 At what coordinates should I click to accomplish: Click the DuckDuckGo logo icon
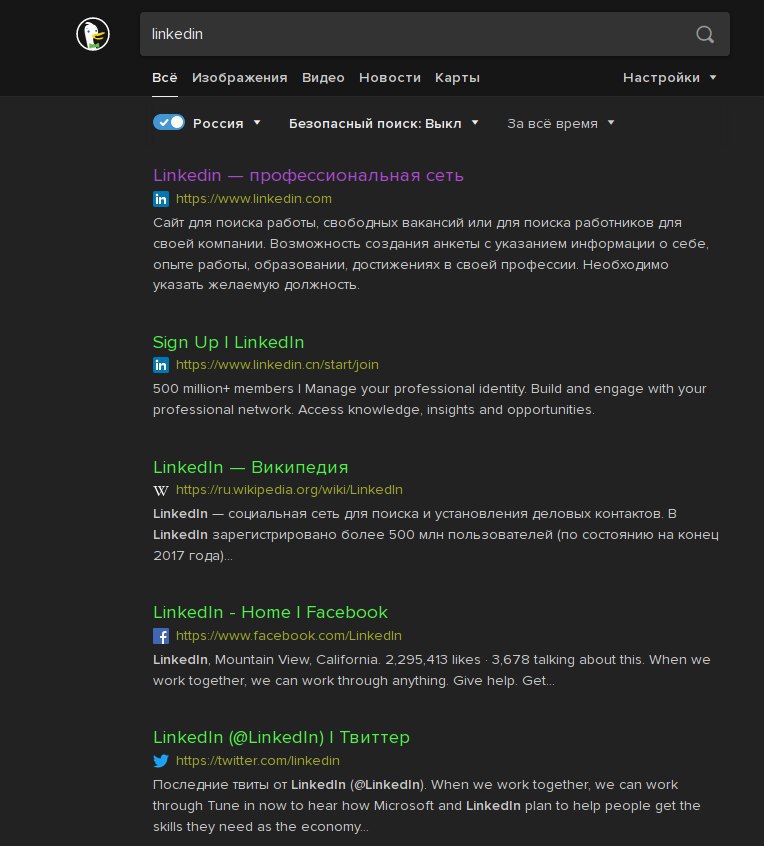point(93,34)
